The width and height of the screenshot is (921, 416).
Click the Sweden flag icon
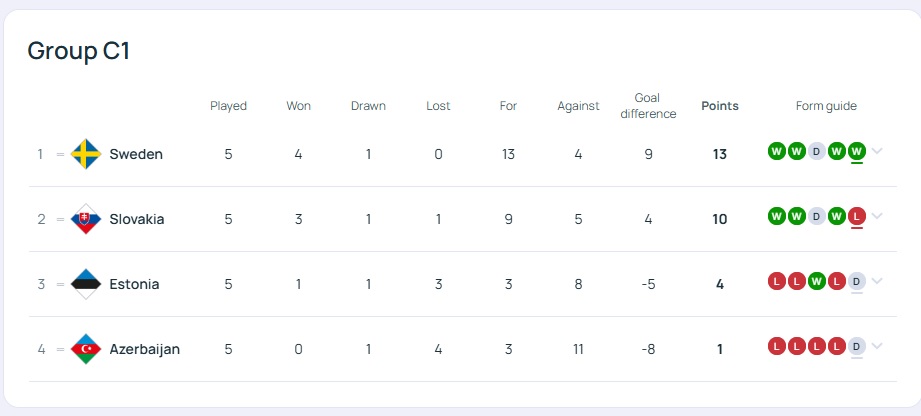tap(86, 154)
